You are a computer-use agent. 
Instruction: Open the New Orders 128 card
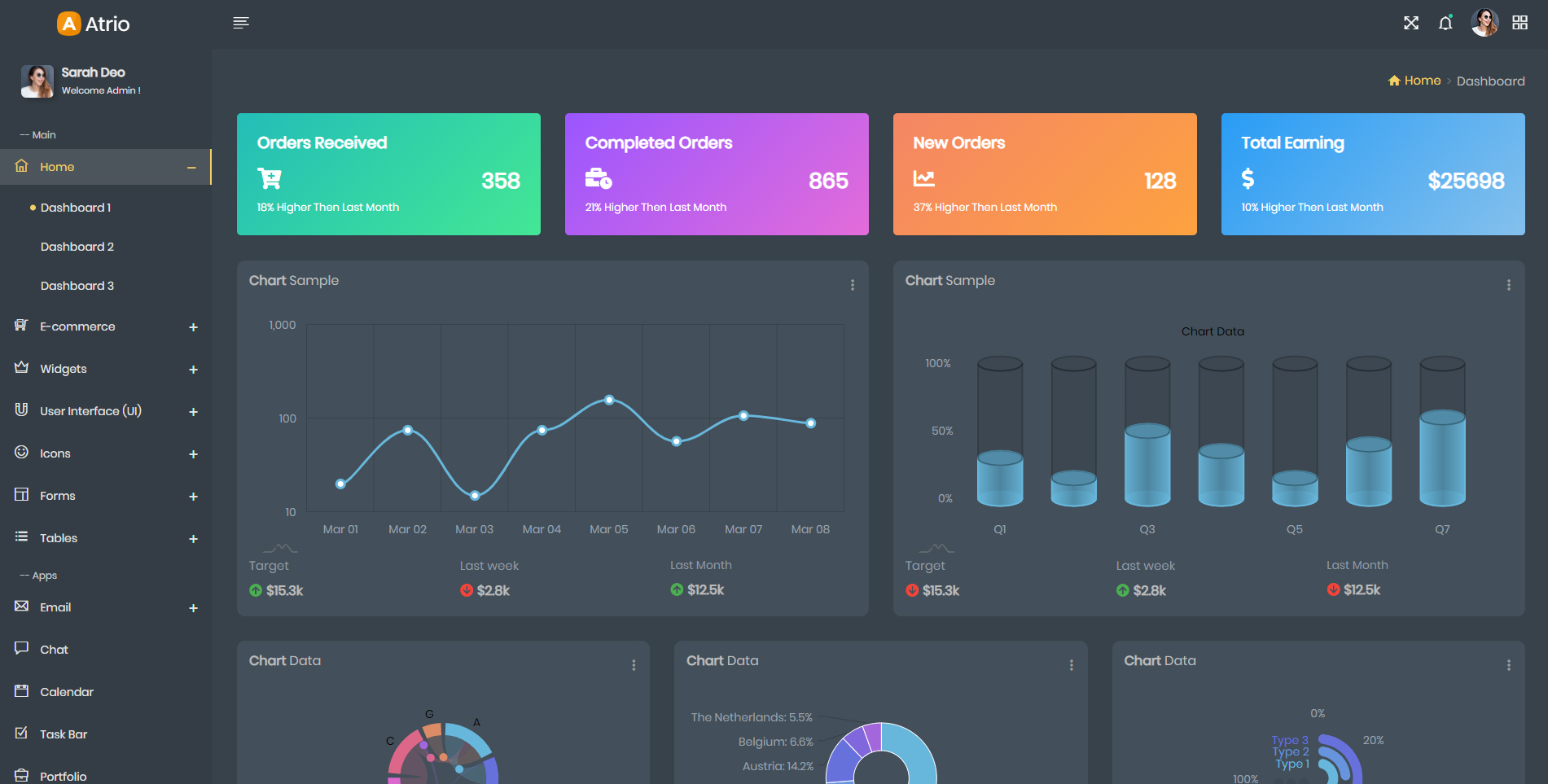point(1045,174)
